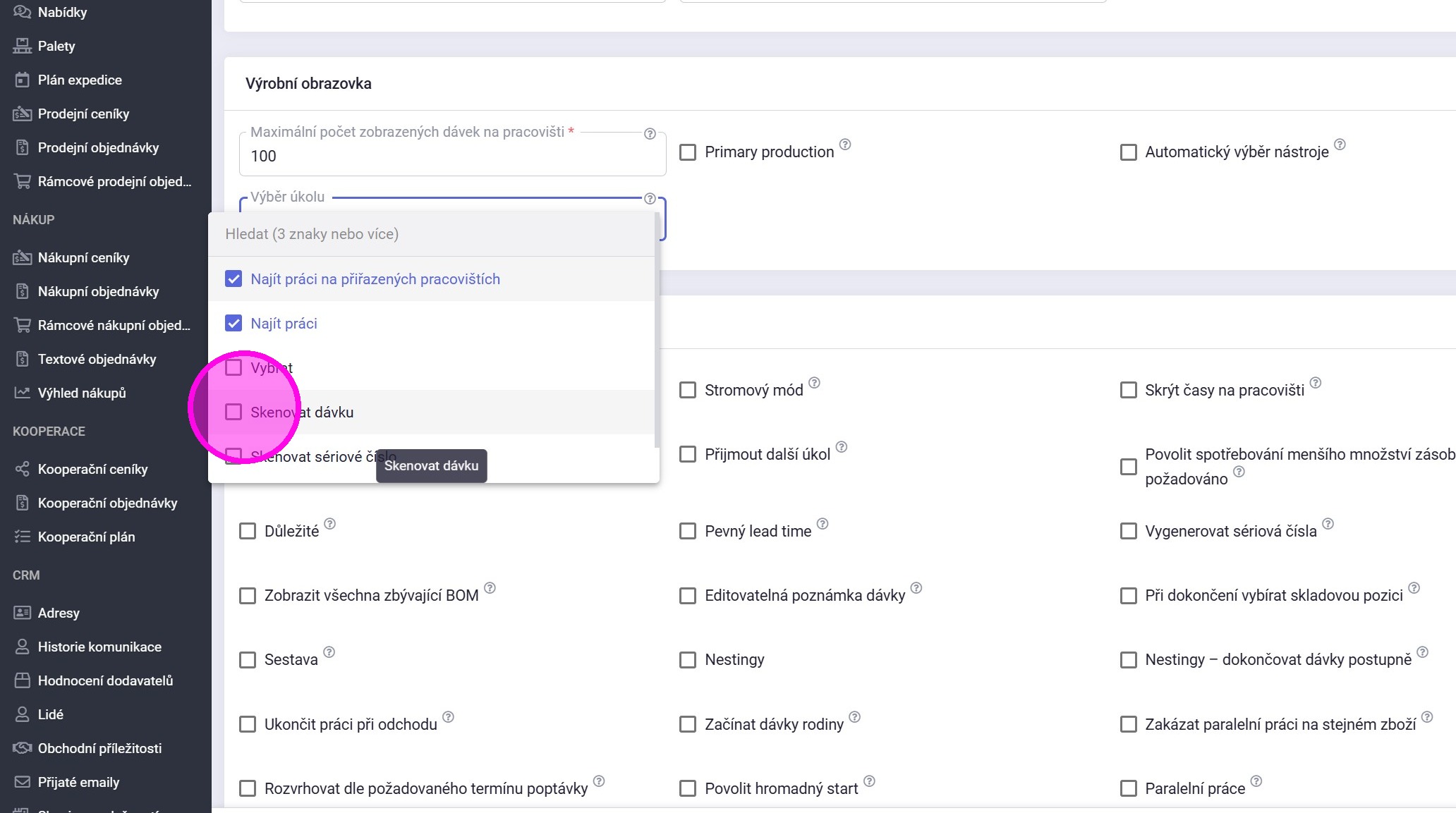Viewport: 1456px width, 813px height.
Task: Click the Výhled nákupů chart icon
Action: 22,393
